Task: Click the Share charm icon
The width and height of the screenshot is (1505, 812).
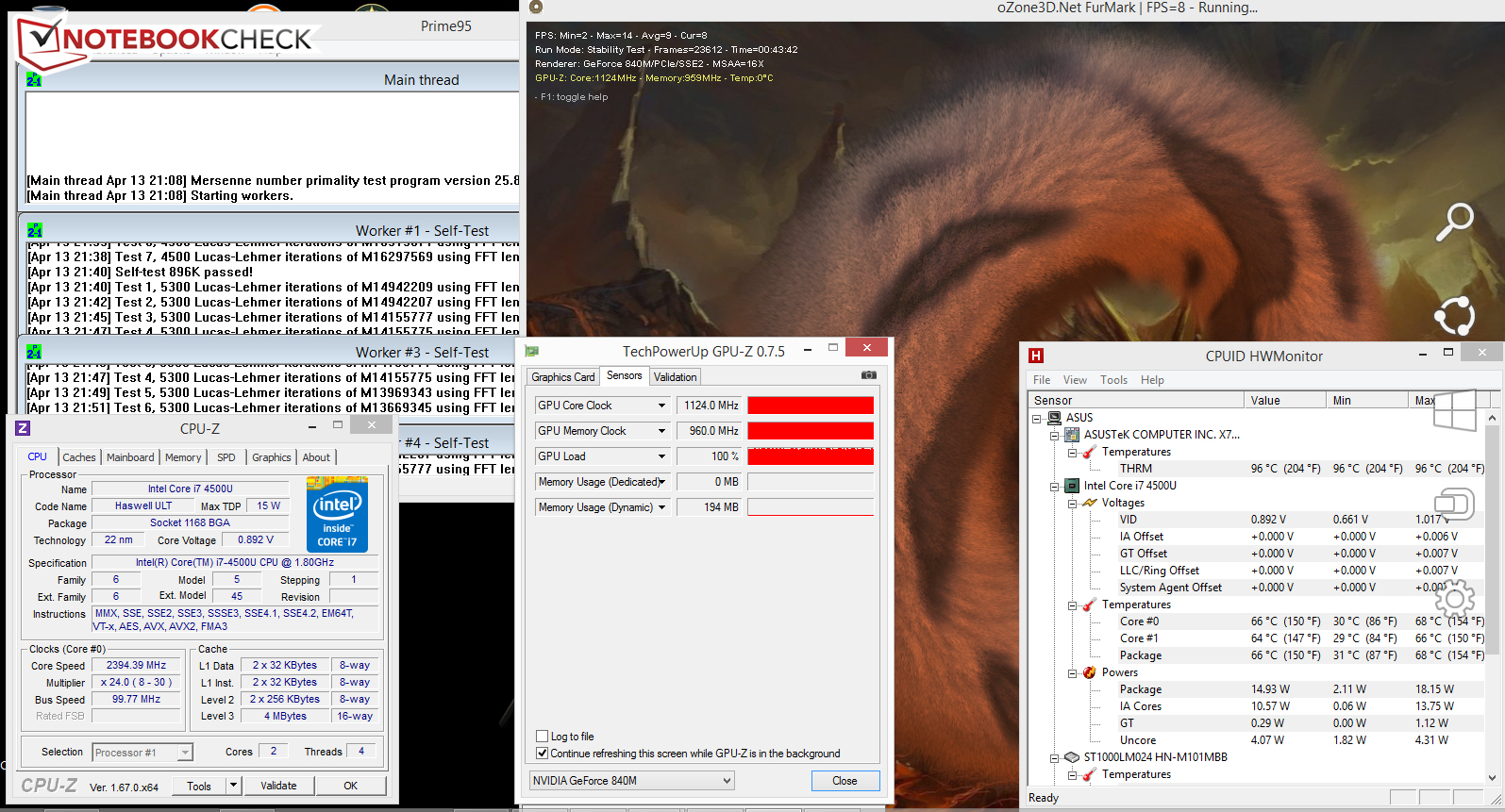Action: pyautogui.click(x=1454, y=315)
